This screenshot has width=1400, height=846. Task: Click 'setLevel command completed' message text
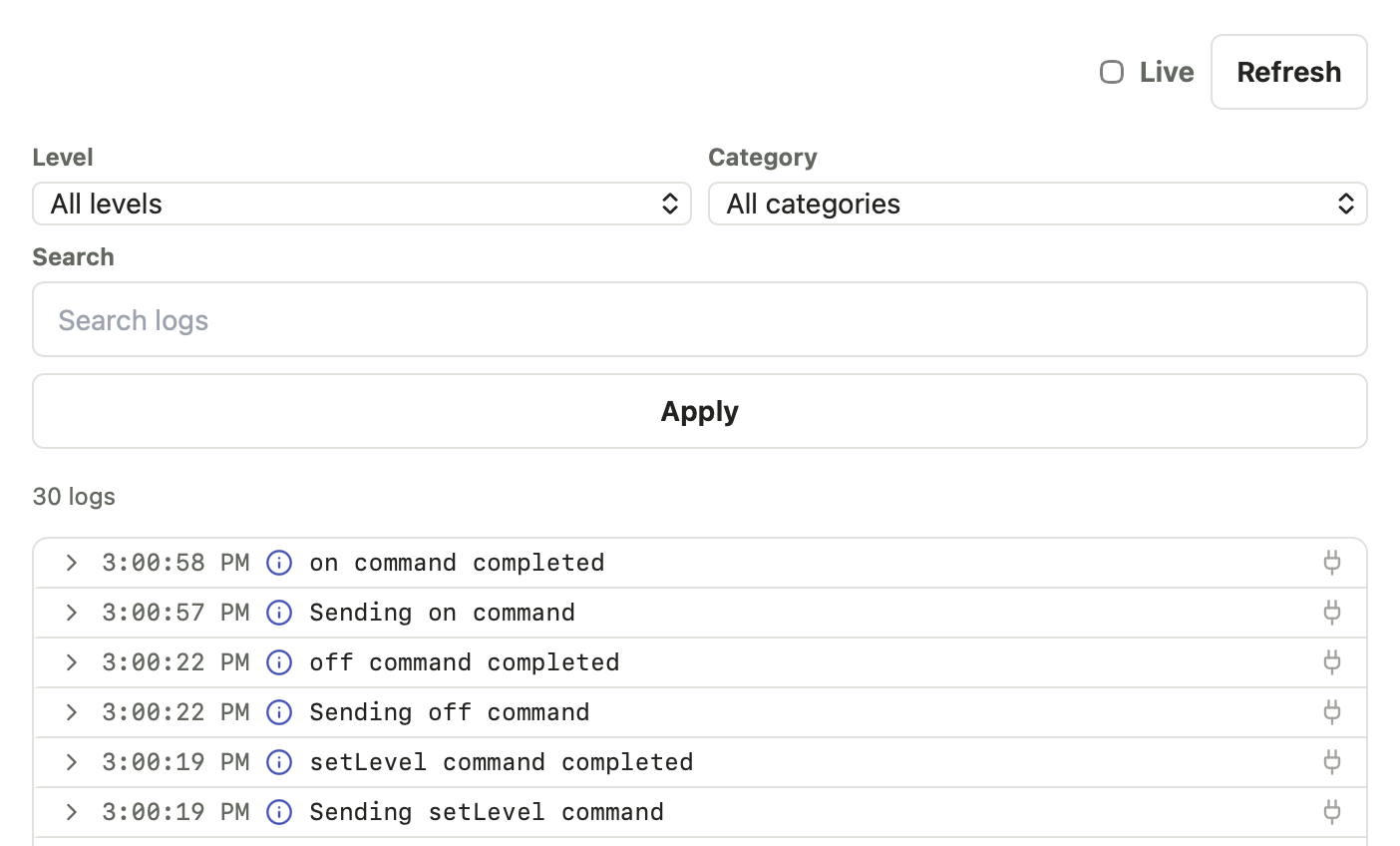point(502,762)
